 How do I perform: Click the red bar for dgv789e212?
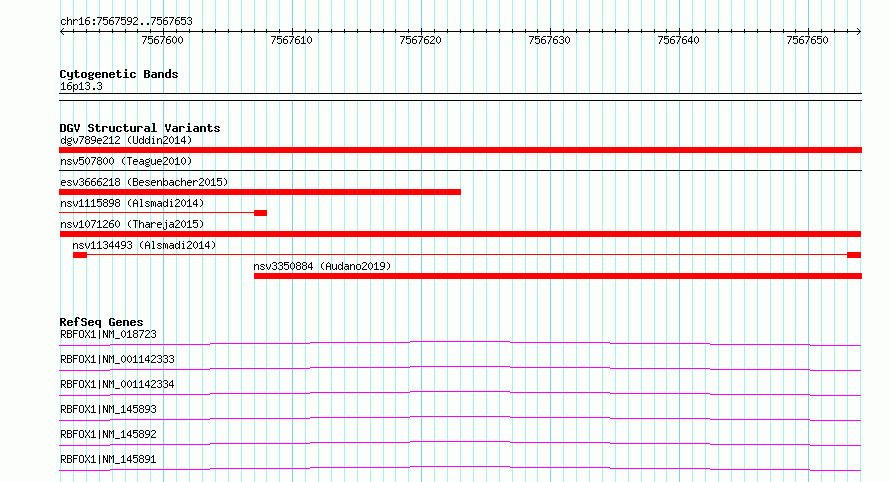(460, 150)
